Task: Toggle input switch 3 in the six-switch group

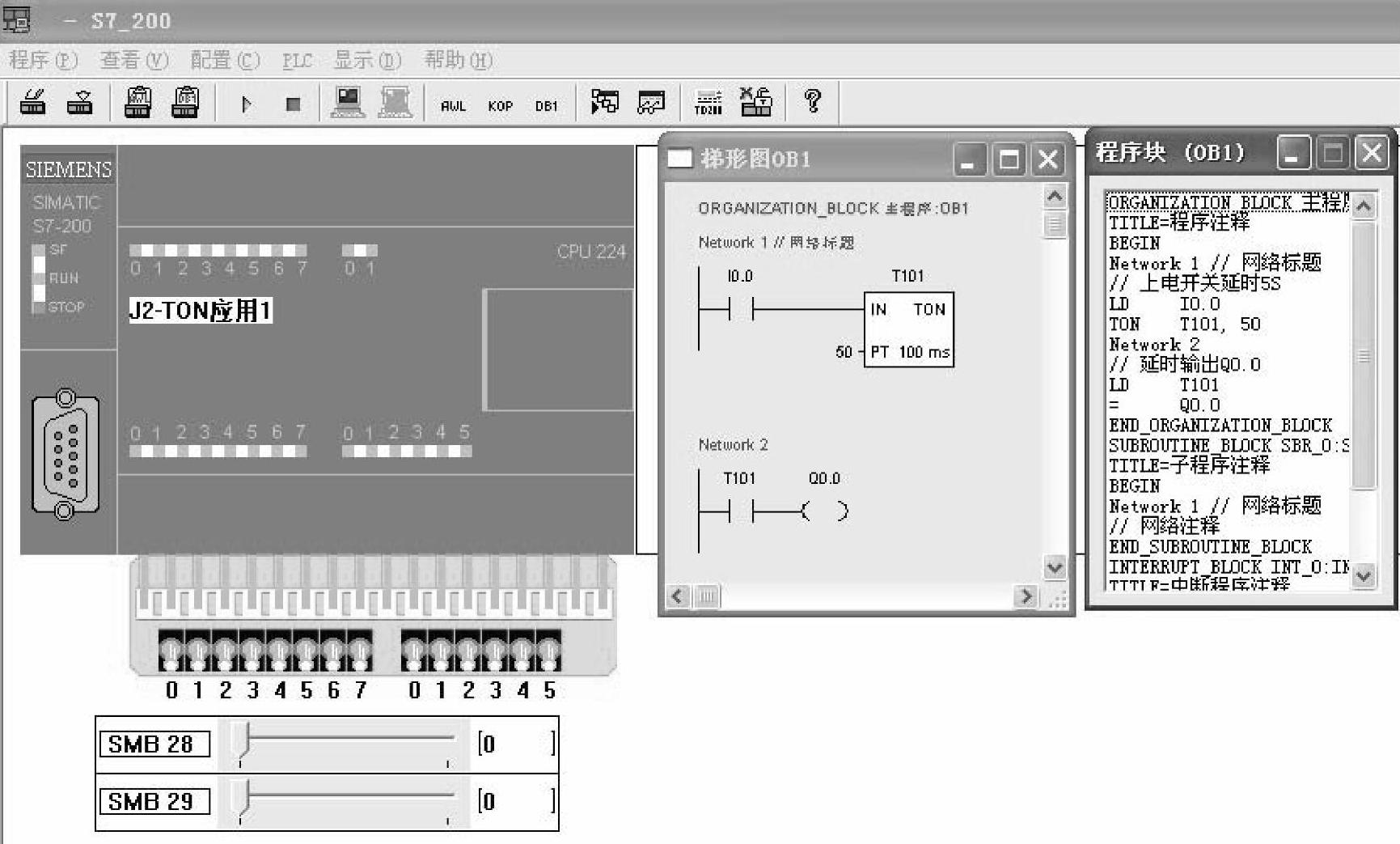Action: point(494,651)
